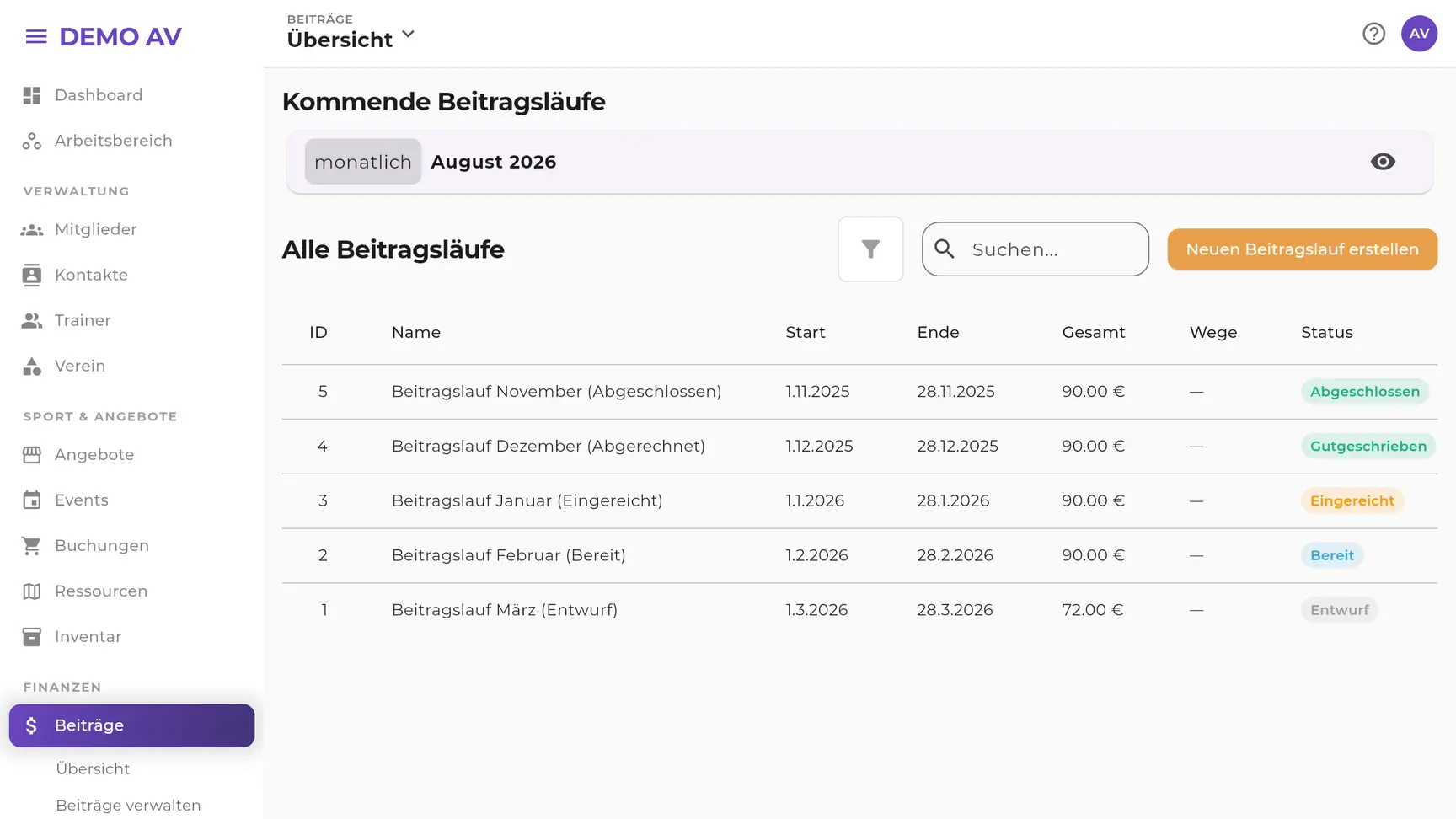Click the Angebote storefront icon
Image resolution: width=1456 pixels, height=819 pixels.
pos(32,454)
